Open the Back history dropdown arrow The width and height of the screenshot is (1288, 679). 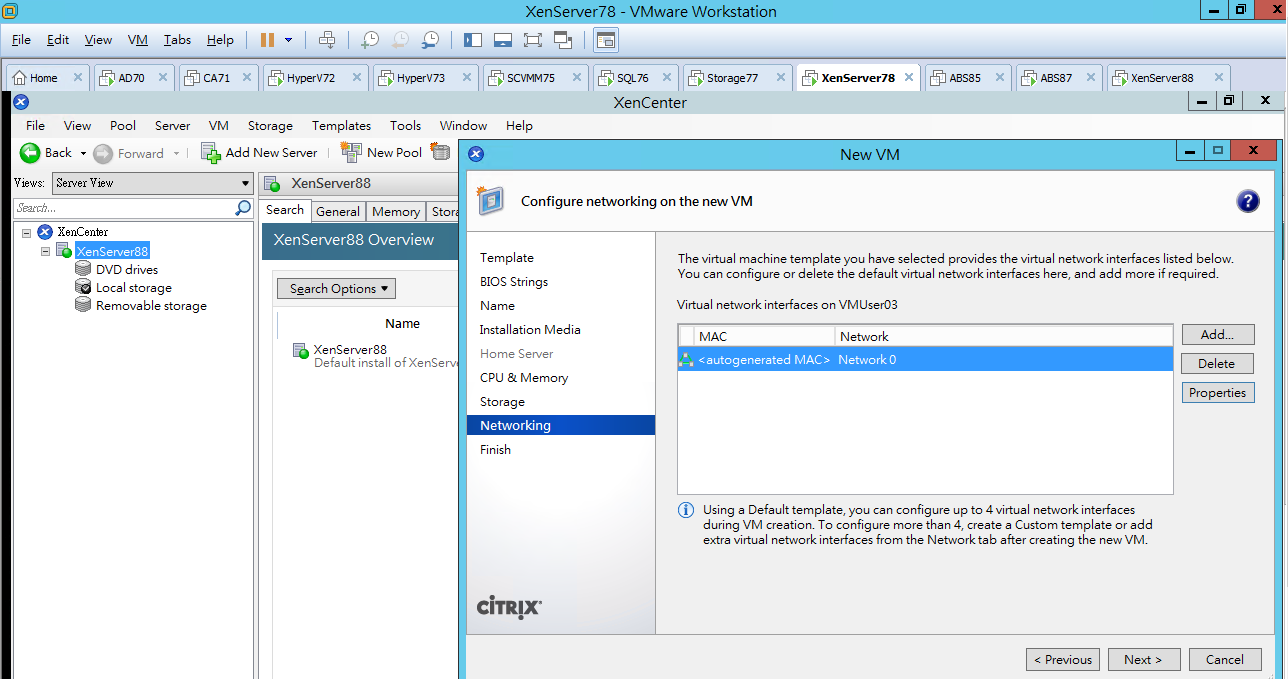pyautogui.click(x=83, y=153)
